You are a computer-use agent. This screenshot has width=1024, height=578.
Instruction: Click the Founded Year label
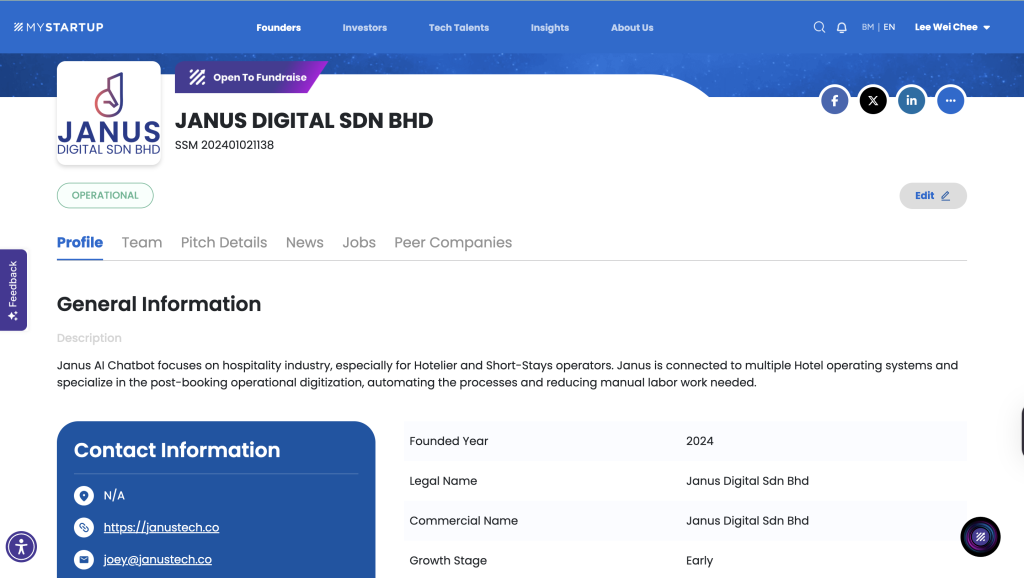pyautogui.click(x=449, y=441)
